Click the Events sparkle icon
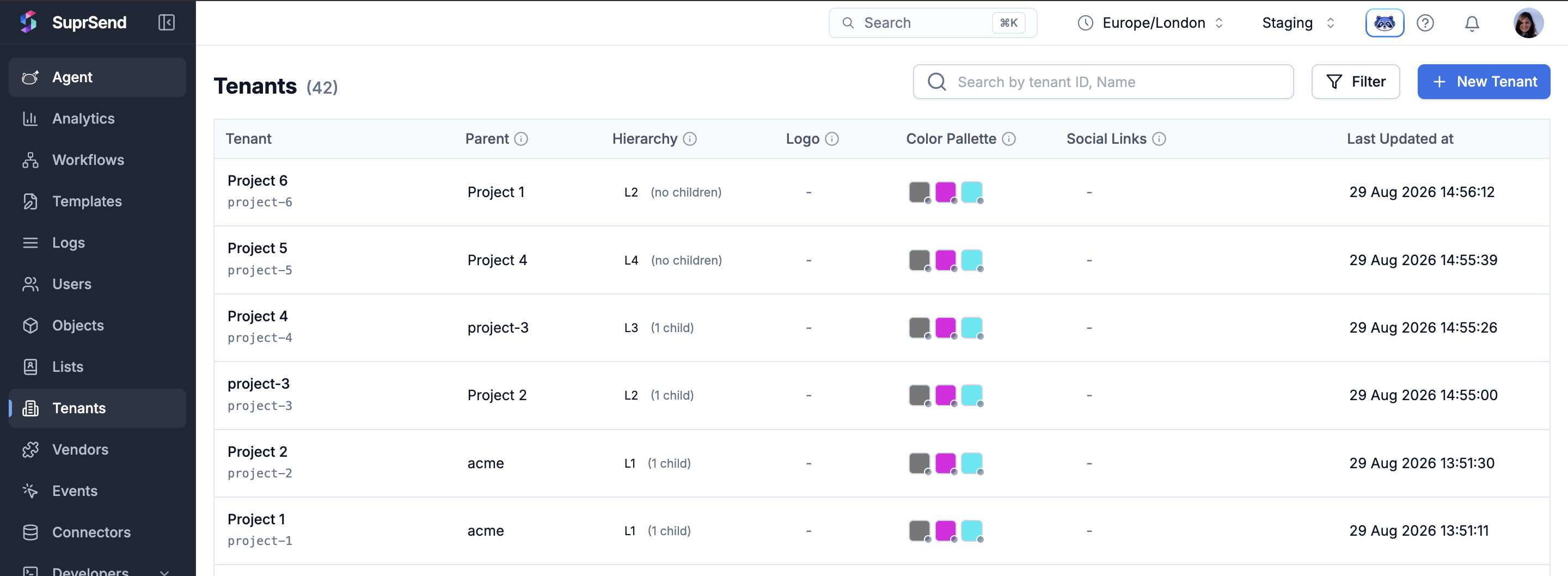Screen dimensions: 1568x576 click(x=30, y=491)
